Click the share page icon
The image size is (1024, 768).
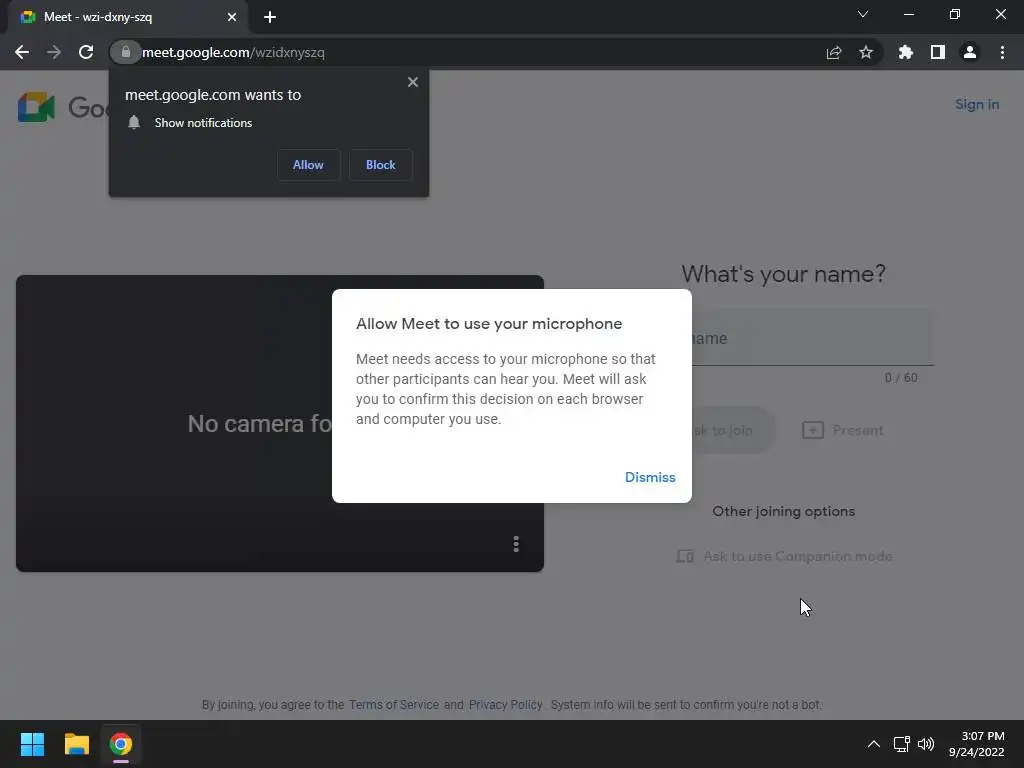(x=833, y=52)
